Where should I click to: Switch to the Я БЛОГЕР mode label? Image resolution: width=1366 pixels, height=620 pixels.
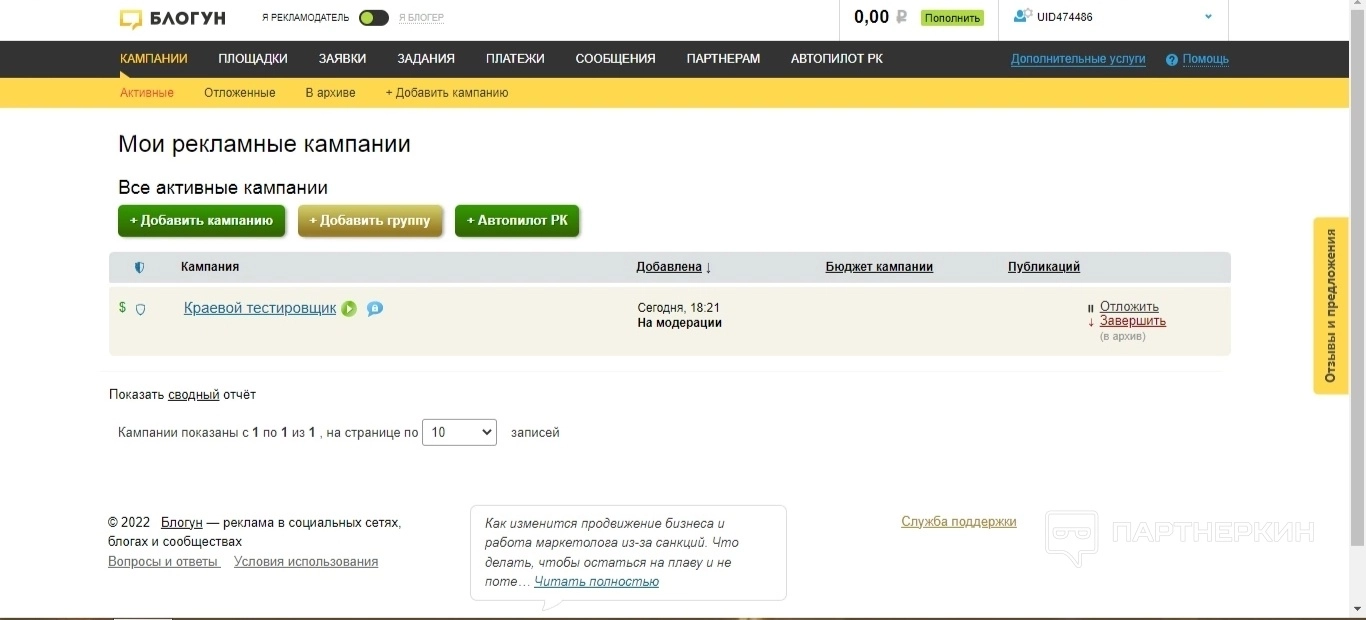(x=421, y=18)
